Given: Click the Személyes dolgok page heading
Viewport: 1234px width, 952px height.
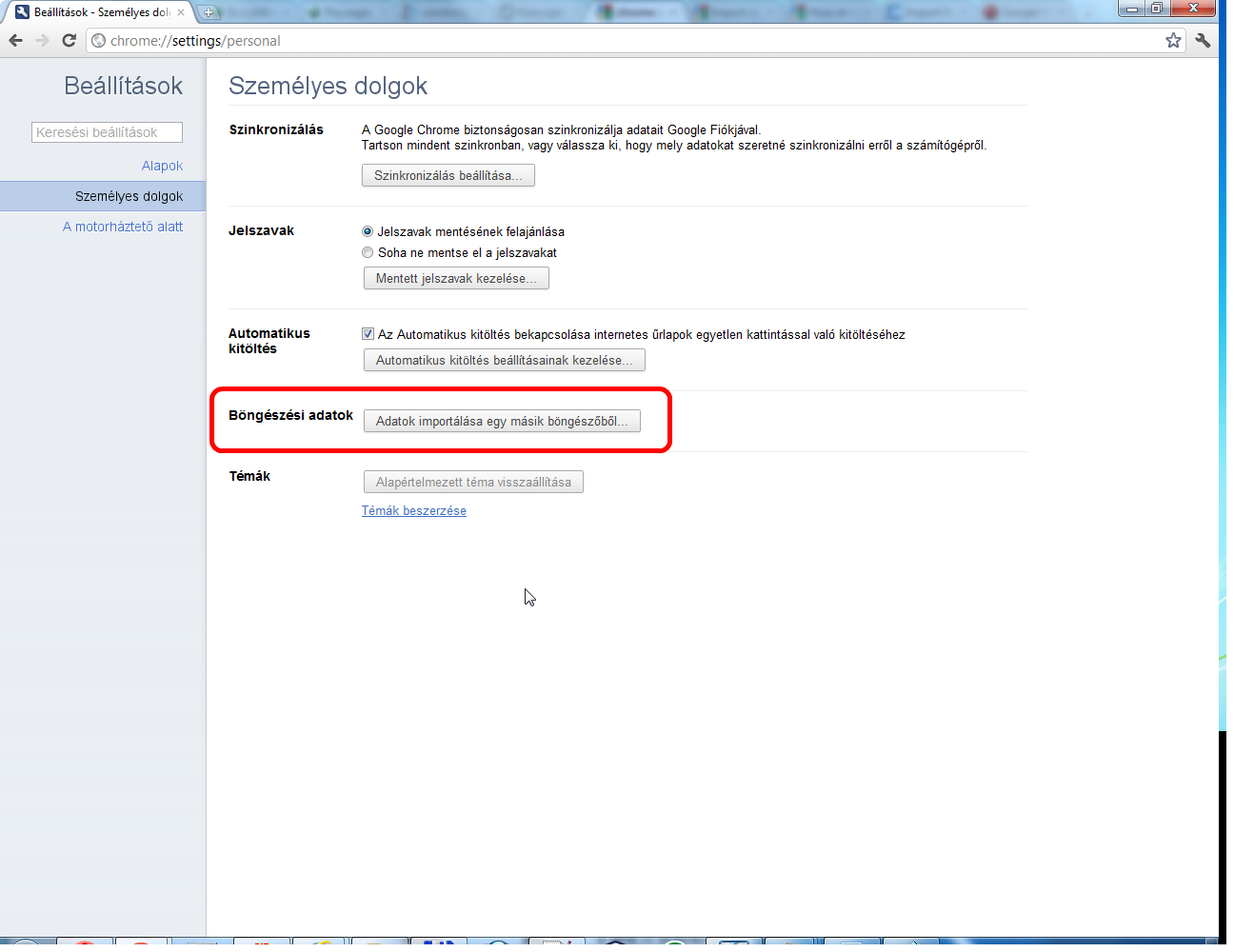Looking at the screenshot, I should (x=328, y=86).
